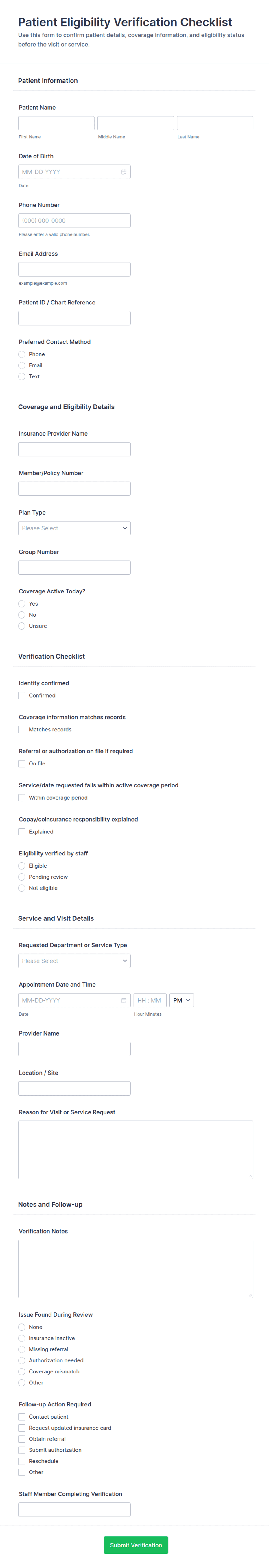Focus Staff Member Completing Verification field
The height and width of the screenshot is (1568, 269).
74,1510
